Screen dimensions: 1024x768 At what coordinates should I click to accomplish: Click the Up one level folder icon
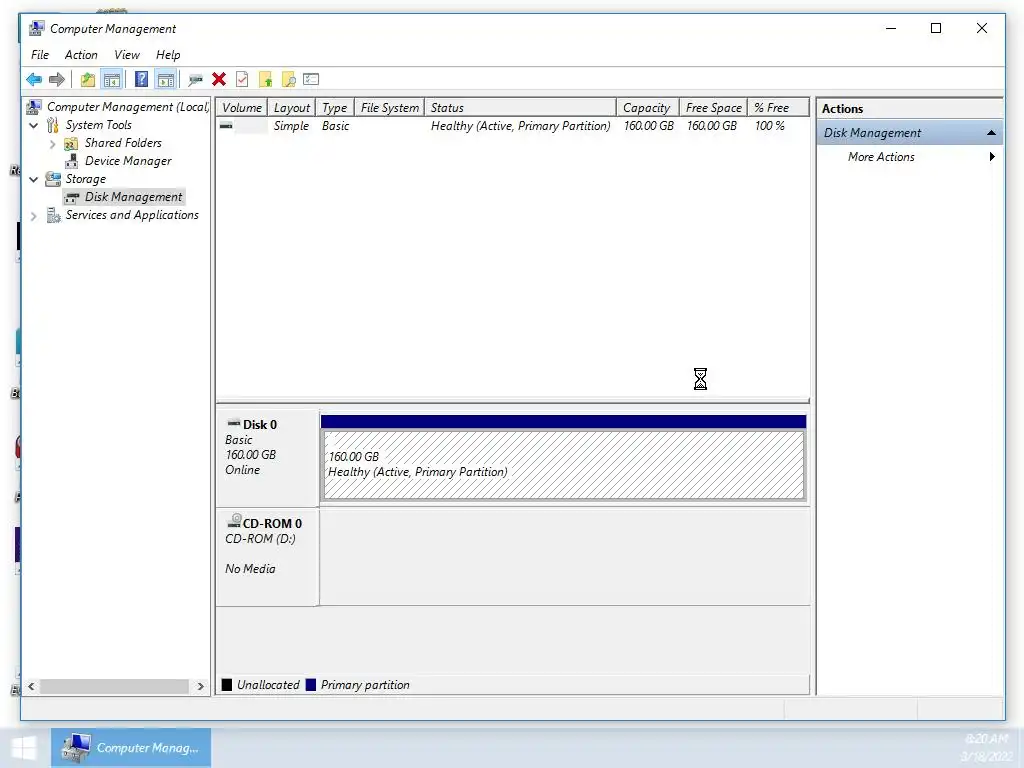pos(88,80)
